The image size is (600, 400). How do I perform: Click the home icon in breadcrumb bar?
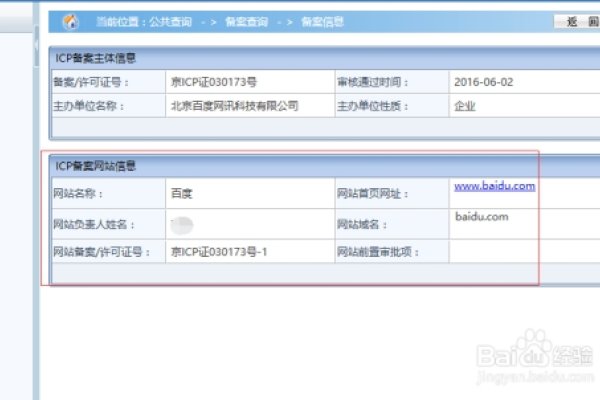(x=71, y=22)
